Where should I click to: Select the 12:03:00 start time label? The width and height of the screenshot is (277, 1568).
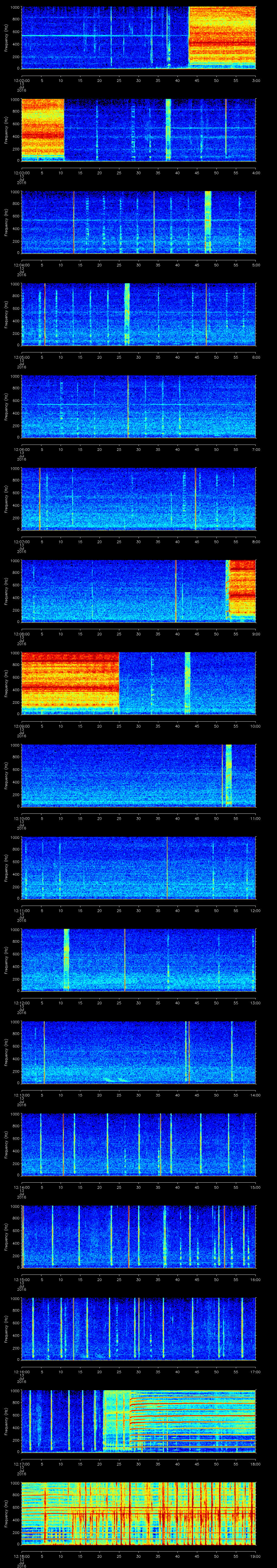click(21, 172)
